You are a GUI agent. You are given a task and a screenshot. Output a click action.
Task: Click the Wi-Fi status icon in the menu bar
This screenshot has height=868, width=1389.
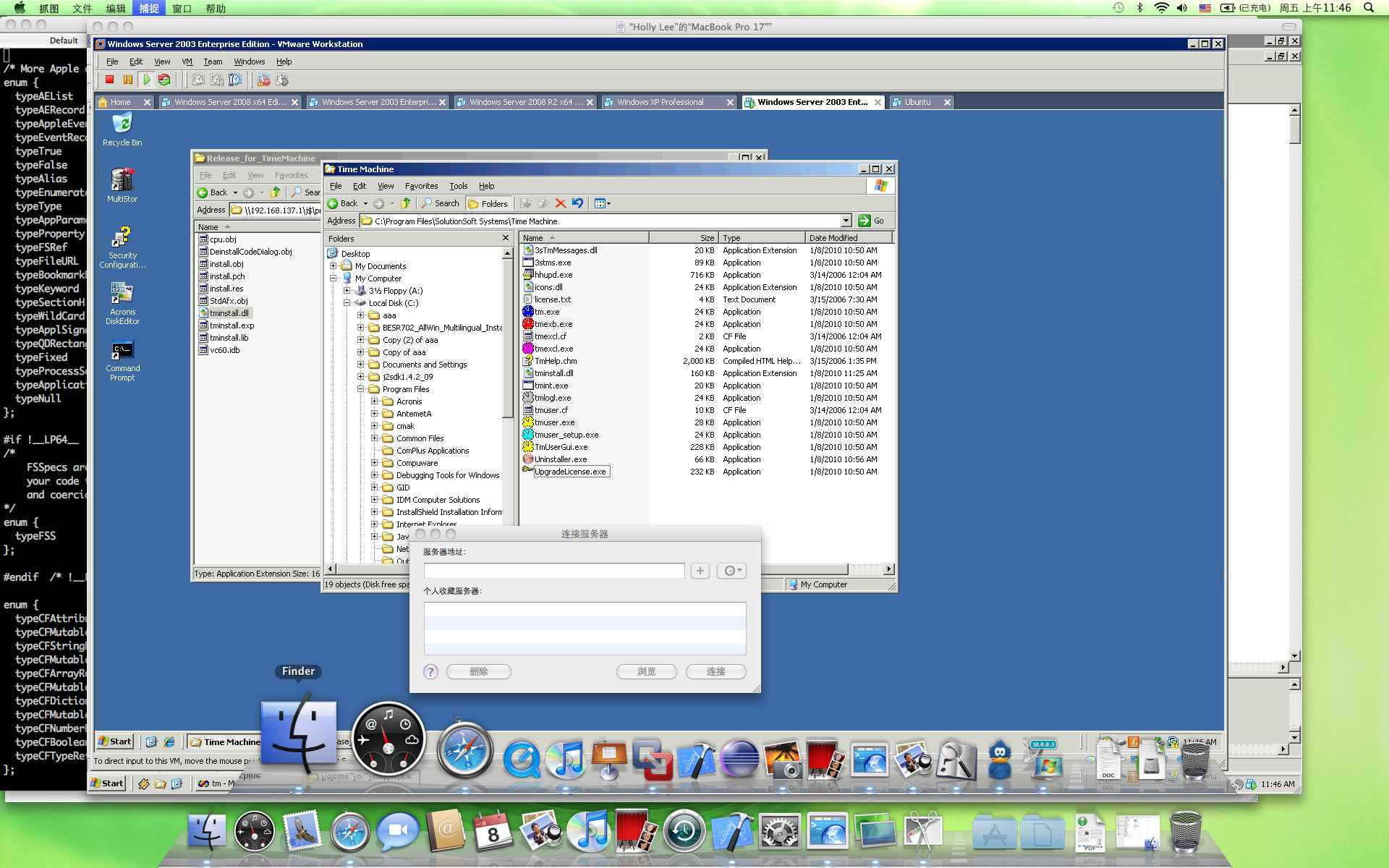1161,8
